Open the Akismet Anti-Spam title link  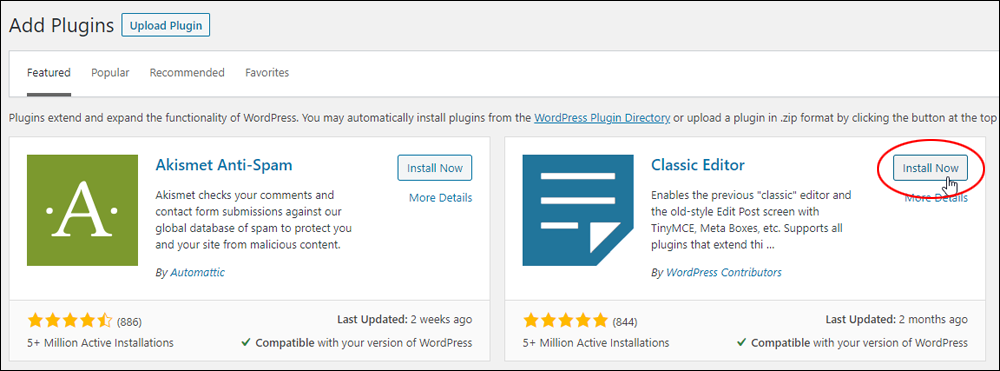pyautogui.click(x=224, y=165)
